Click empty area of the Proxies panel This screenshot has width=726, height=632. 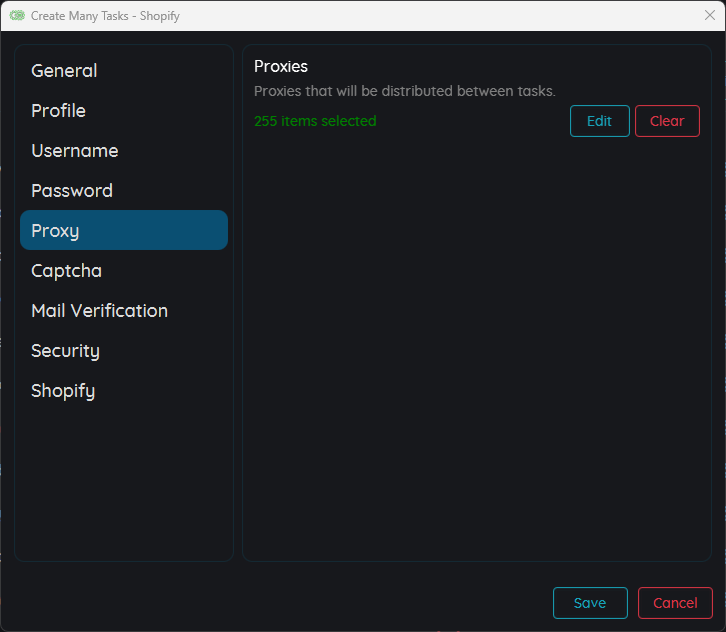pos(476,350)
